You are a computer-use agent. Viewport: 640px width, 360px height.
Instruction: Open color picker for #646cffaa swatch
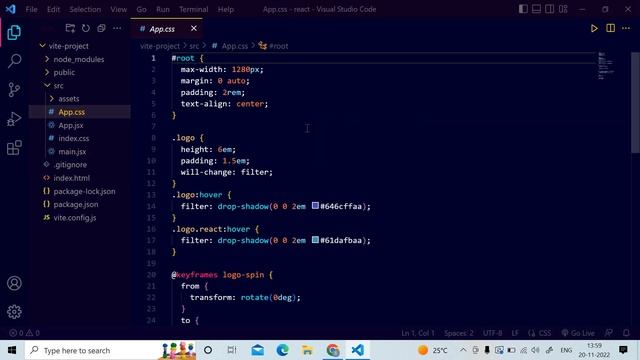(315, 206)
